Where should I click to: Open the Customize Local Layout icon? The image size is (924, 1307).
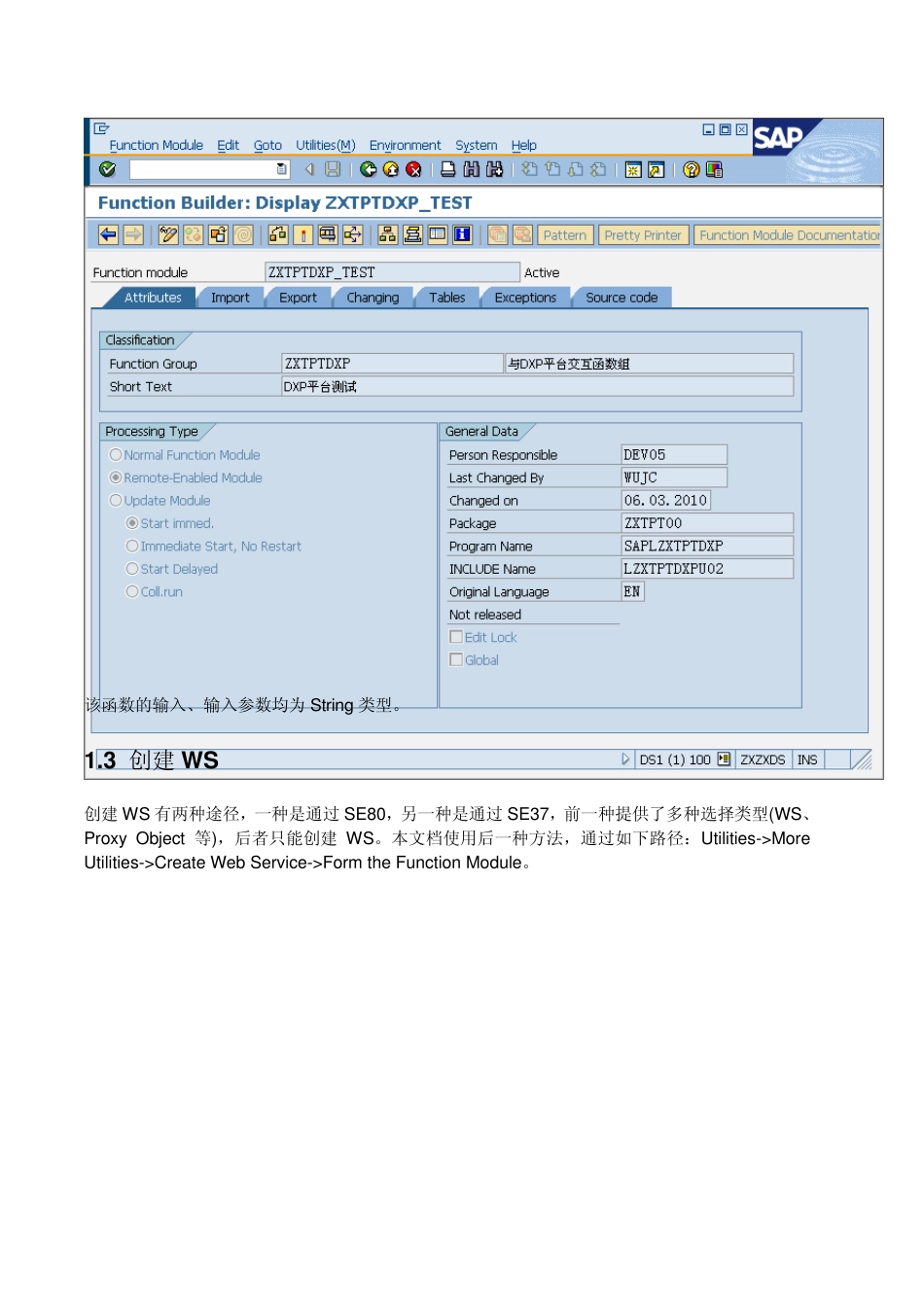[715, 169]
